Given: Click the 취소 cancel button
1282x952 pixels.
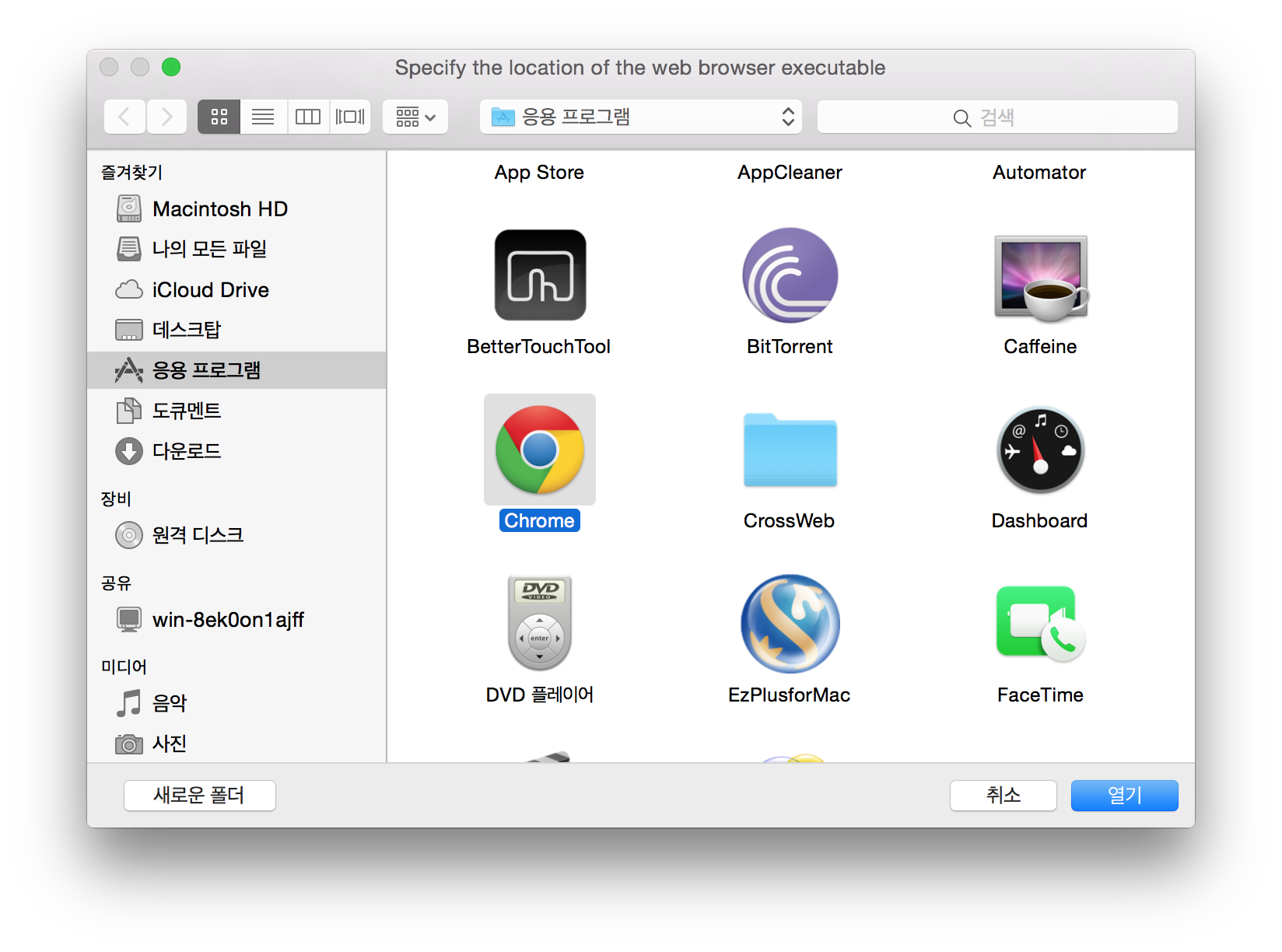Looking at the screenshot, I should [x=1004, y=795].
